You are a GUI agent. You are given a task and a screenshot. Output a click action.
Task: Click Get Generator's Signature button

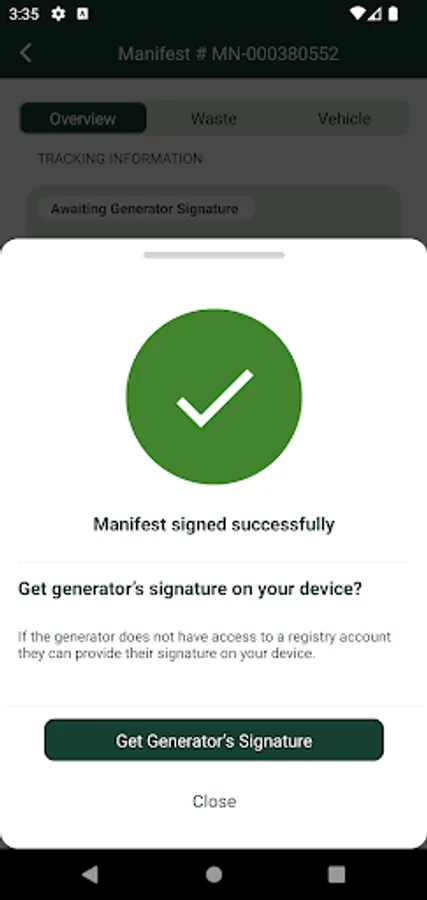coord(214,740)
